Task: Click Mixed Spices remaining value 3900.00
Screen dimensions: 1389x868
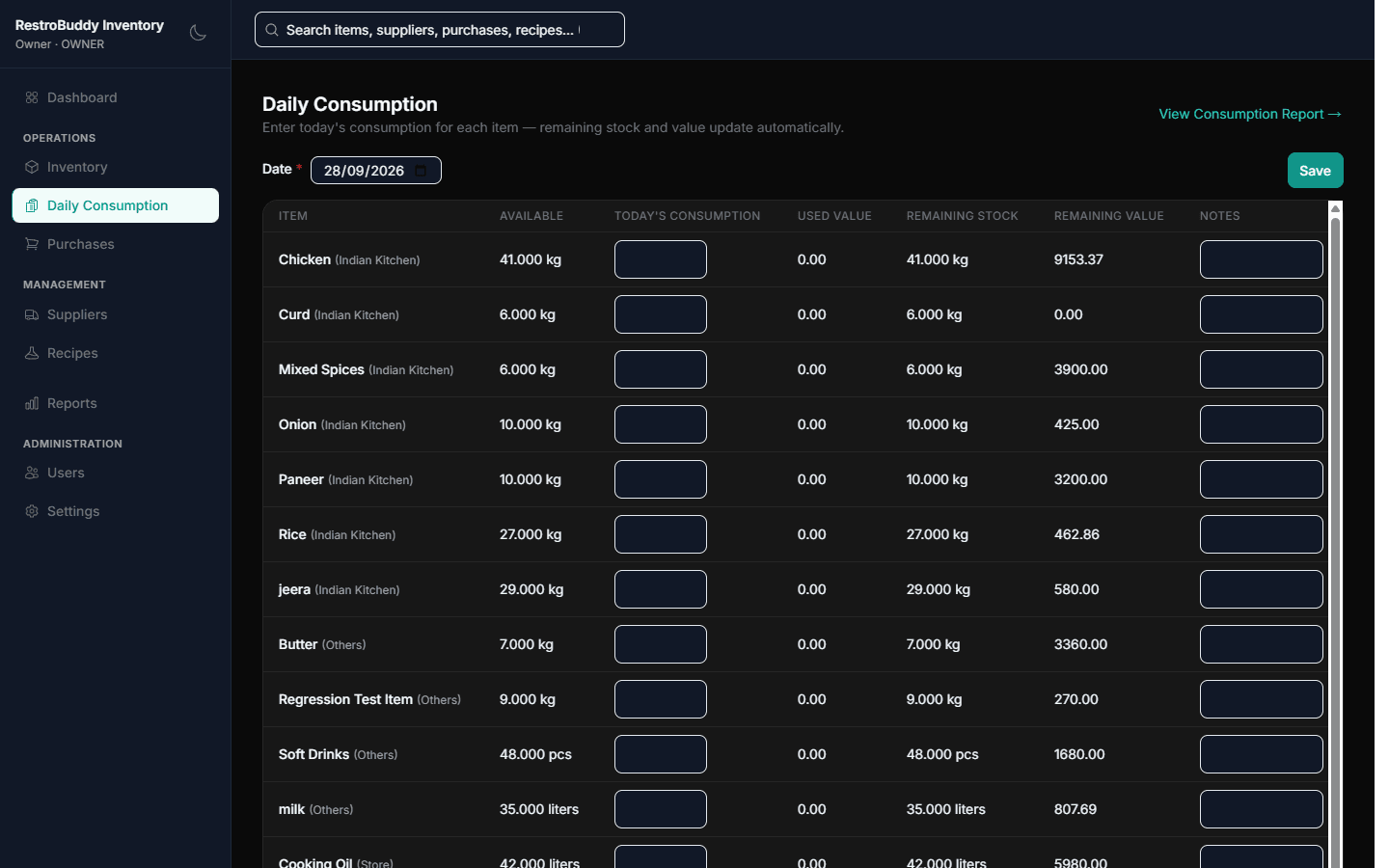Action: [x=1080, y=369]
